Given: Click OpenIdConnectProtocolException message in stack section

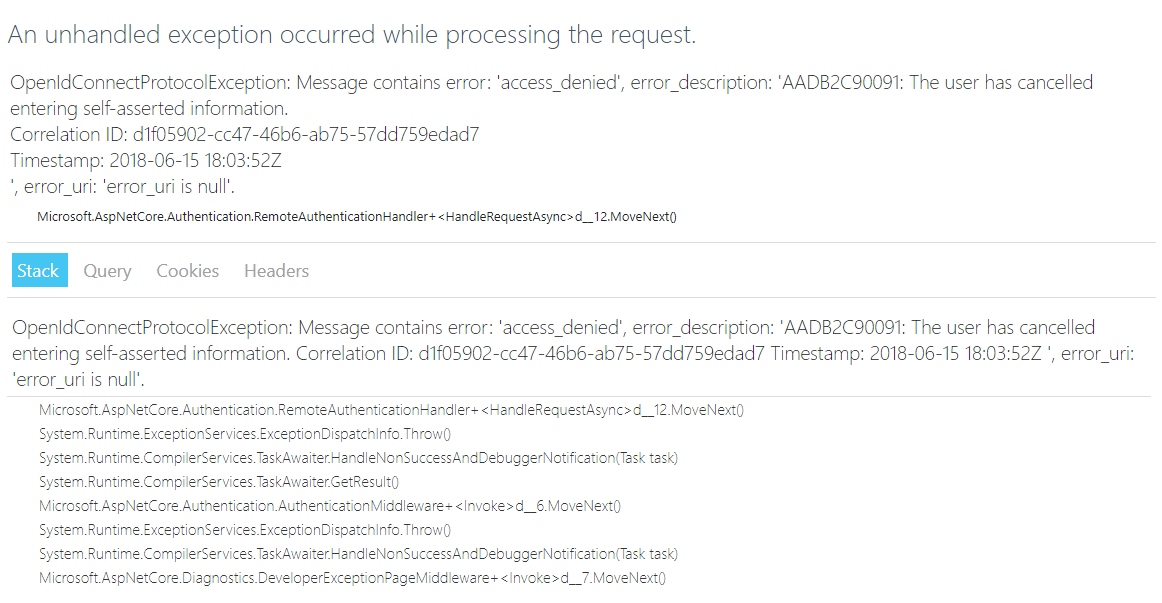Looking at the screenshot, I should coord(573,353).
